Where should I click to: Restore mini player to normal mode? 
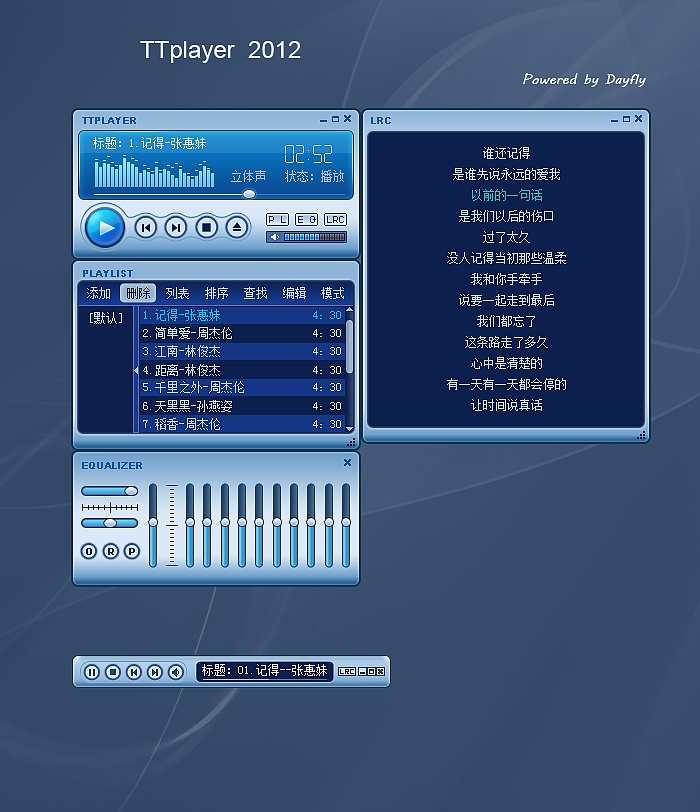(371, 672)
